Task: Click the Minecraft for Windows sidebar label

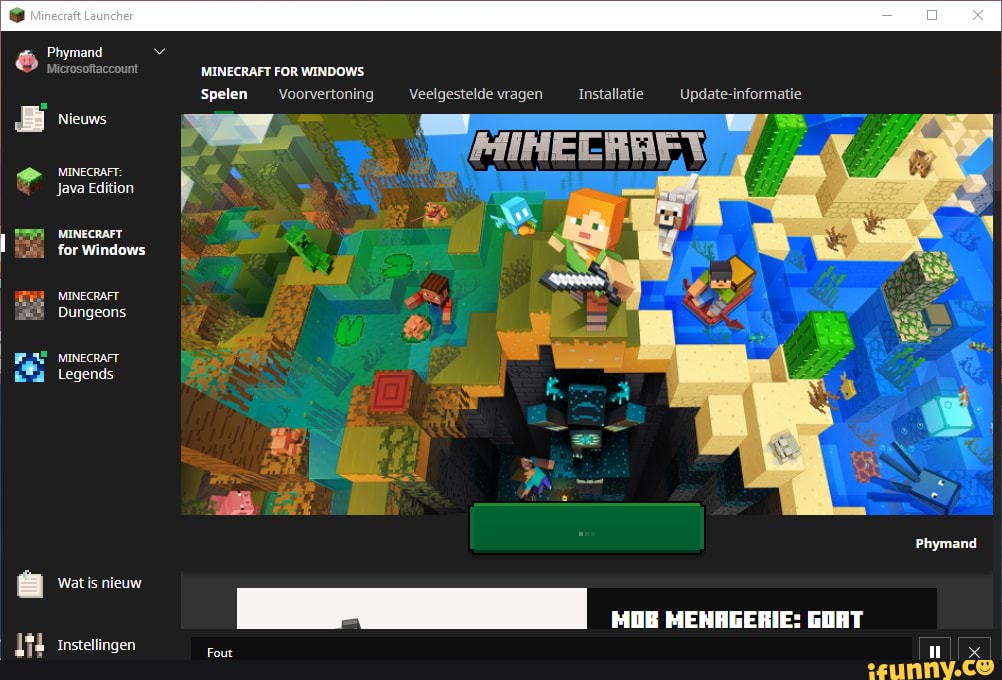Action: click(101, 243)
